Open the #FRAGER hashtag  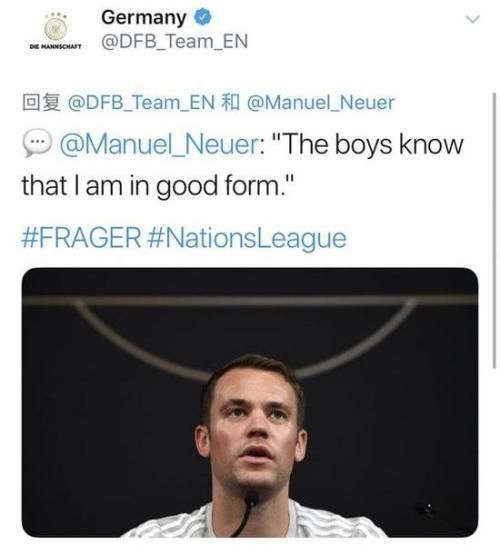pyautogui.click(x=81, y=238)
